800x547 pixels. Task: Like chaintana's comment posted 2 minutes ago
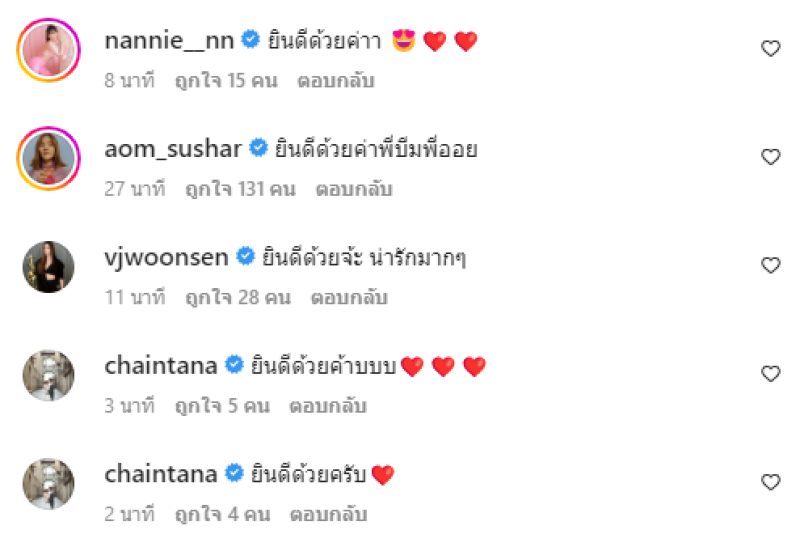[x=770, y=482]
